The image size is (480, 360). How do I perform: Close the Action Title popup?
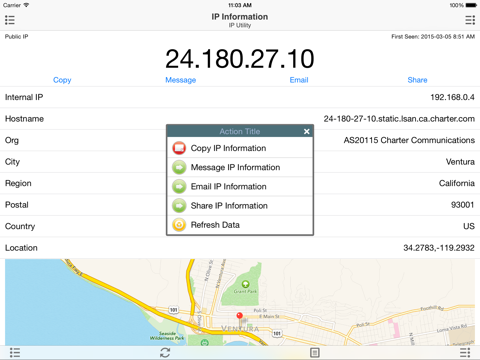pyautogui.click(x=307, y=131)
